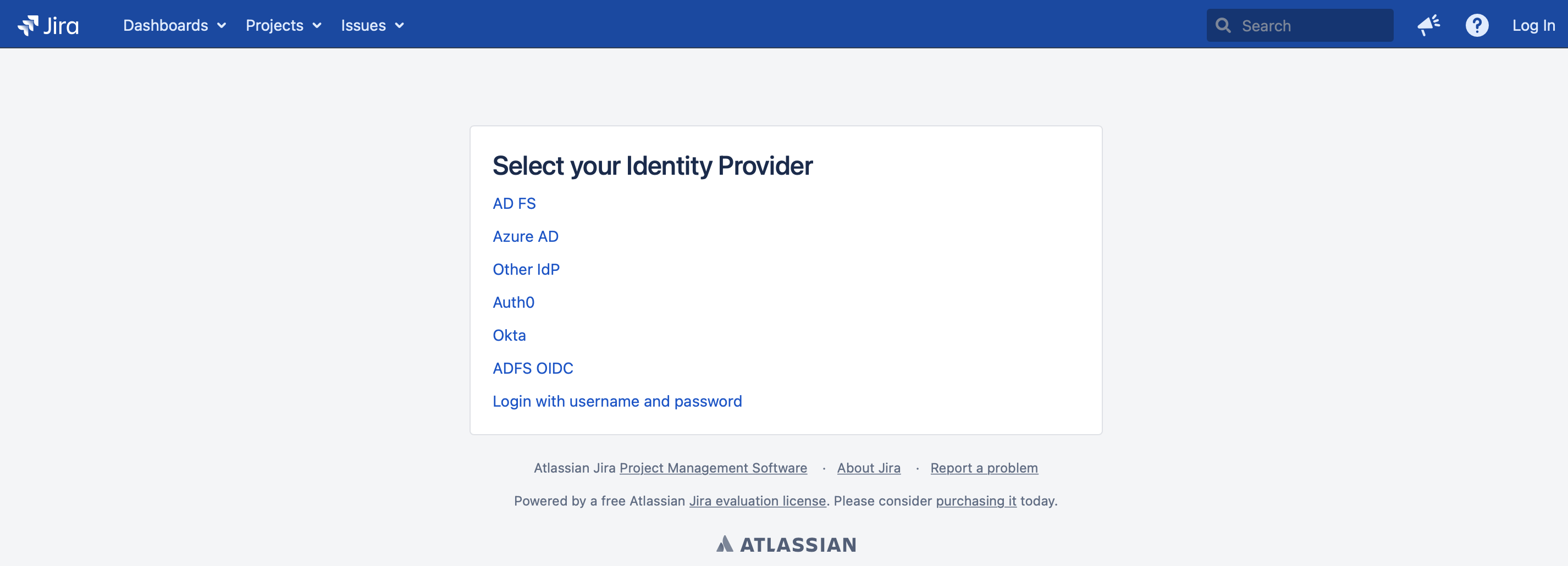Click Log In in the header
The image size is (1568, 566).
1533,26
